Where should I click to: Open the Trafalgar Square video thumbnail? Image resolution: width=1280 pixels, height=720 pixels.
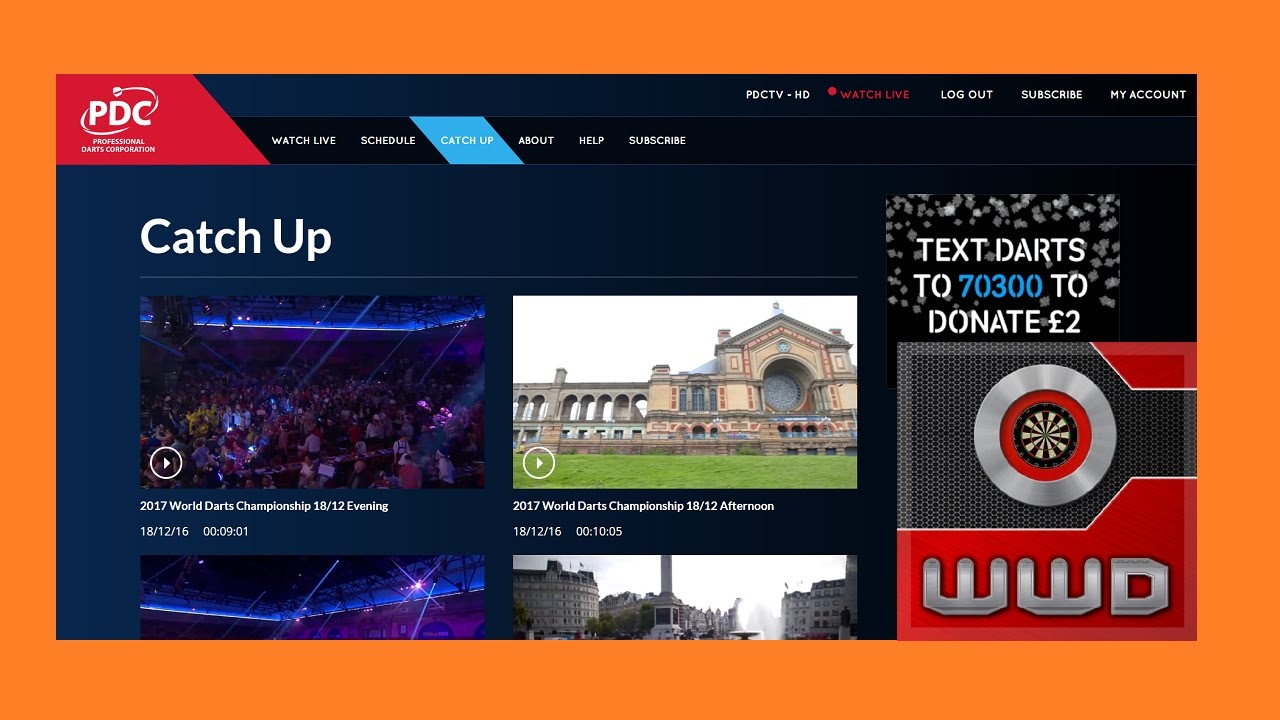tap(685, 598)
